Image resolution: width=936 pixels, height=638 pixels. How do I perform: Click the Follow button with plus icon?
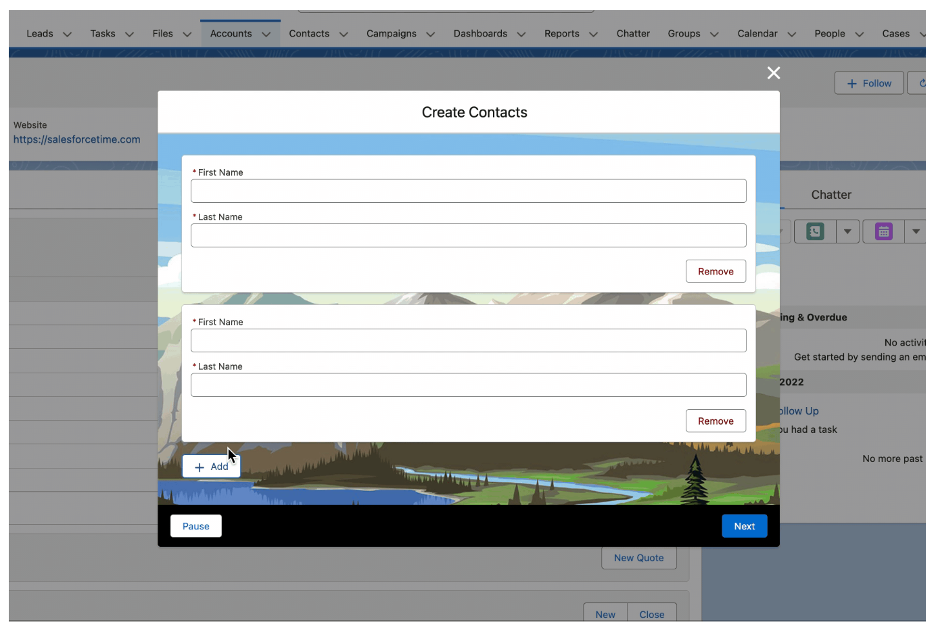(868, 84)
